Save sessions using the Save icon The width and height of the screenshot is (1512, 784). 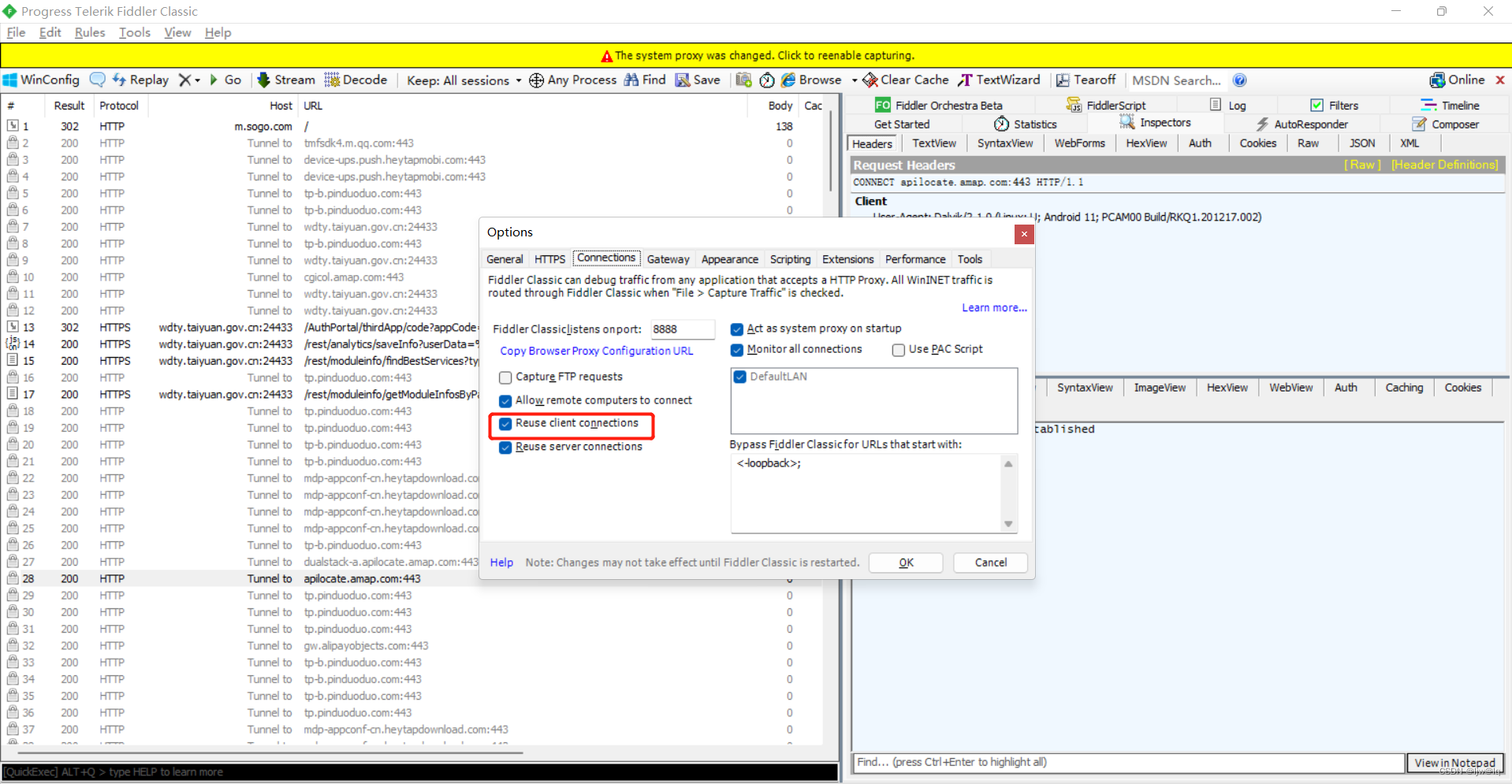click(698, 80)
